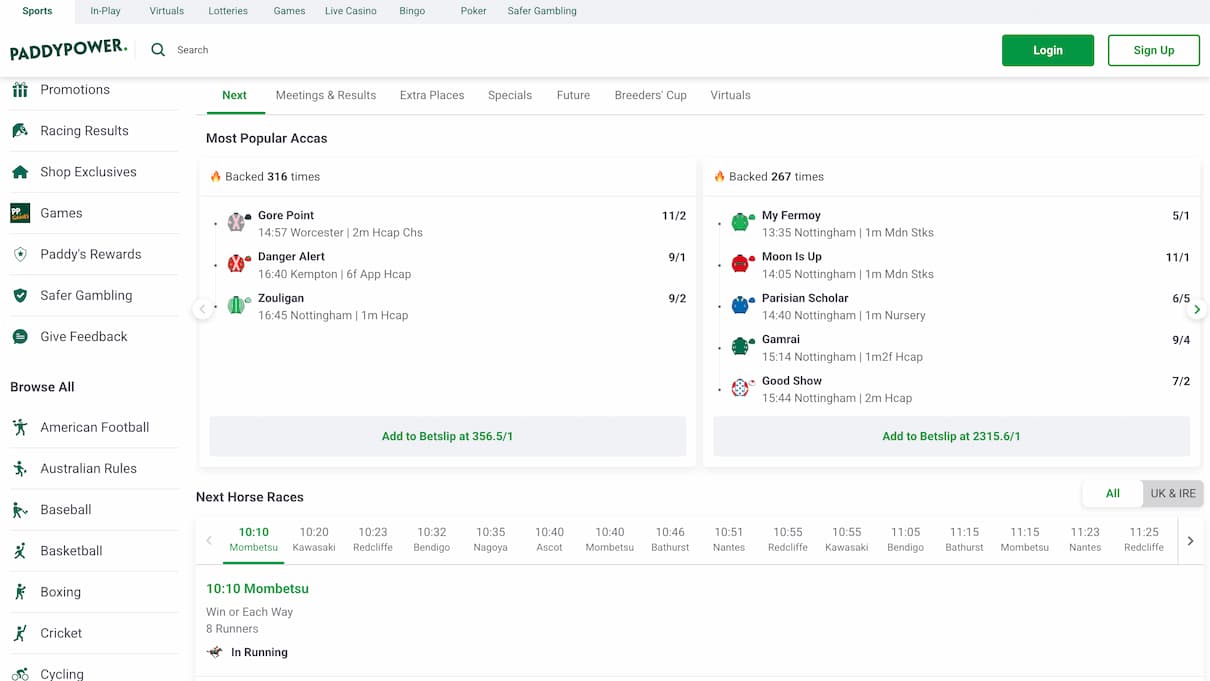Move race times list right
This screenshot has width=1210, height=681.
pyautogui.click(x=1190, y=541)
